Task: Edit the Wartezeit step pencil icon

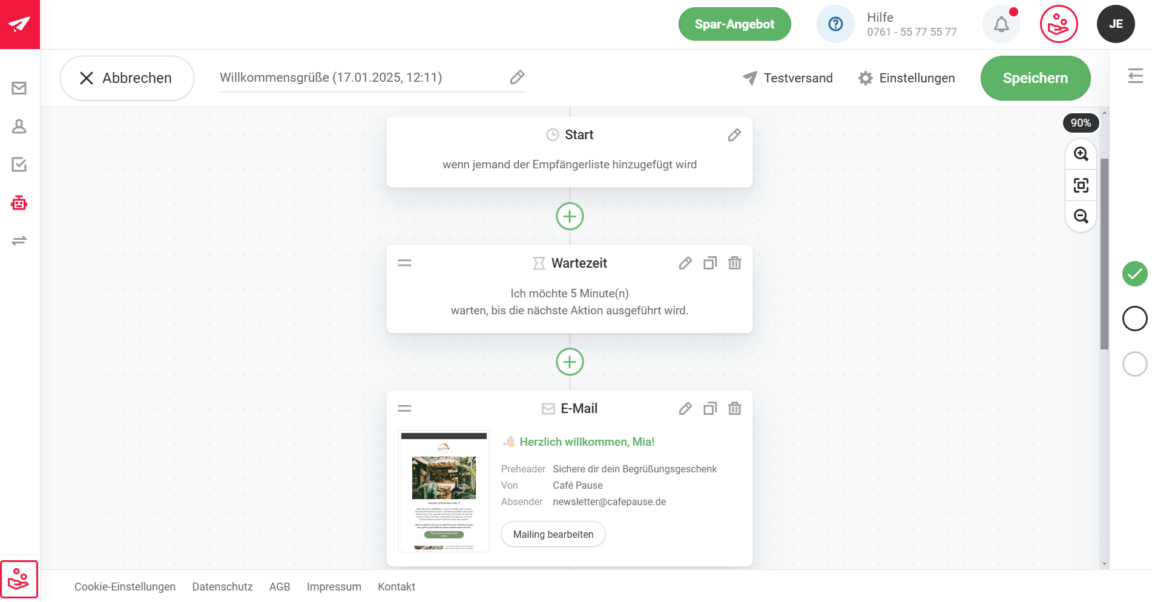Action: [685, 263]
